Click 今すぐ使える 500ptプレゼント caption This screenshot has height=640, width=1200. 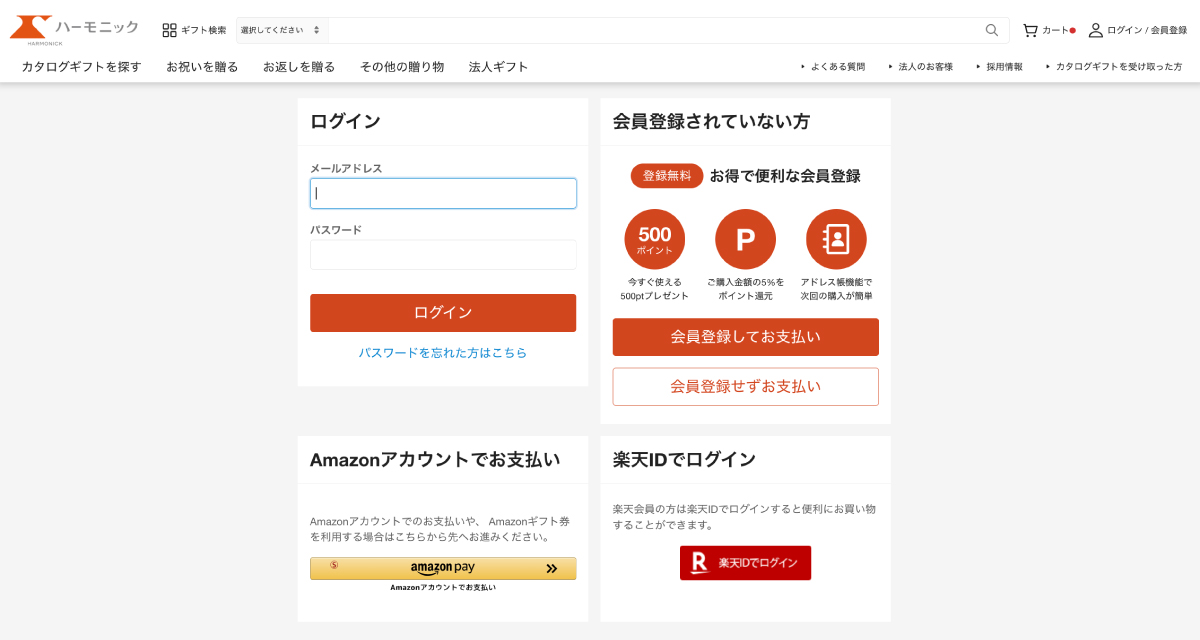[655, 289]
